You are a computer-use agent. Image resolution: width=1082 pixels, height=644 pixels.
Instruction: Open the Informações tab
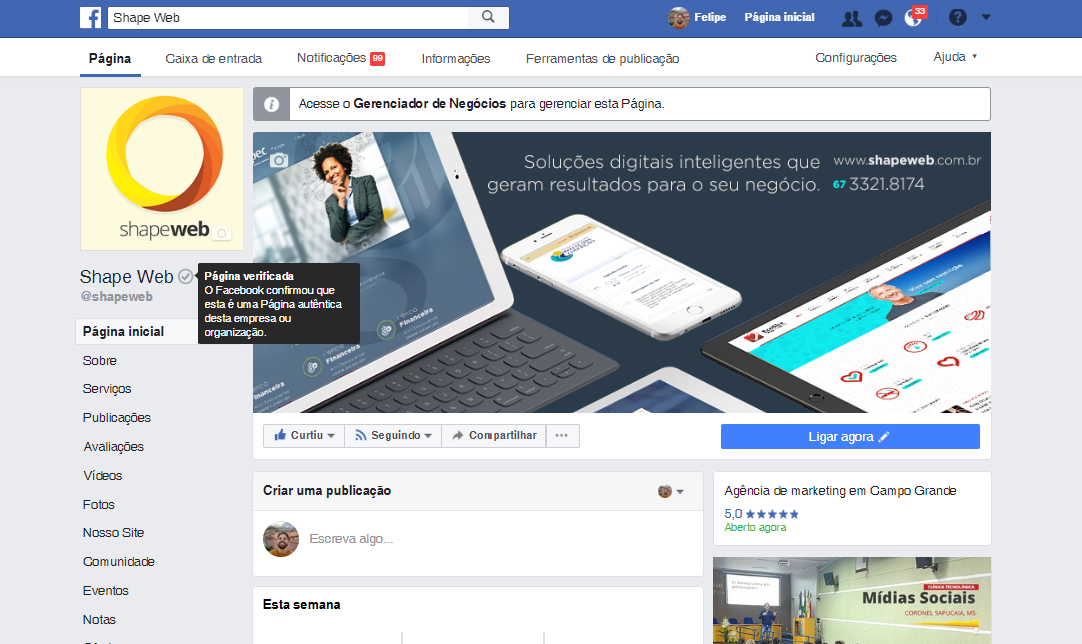click(455, 59)
